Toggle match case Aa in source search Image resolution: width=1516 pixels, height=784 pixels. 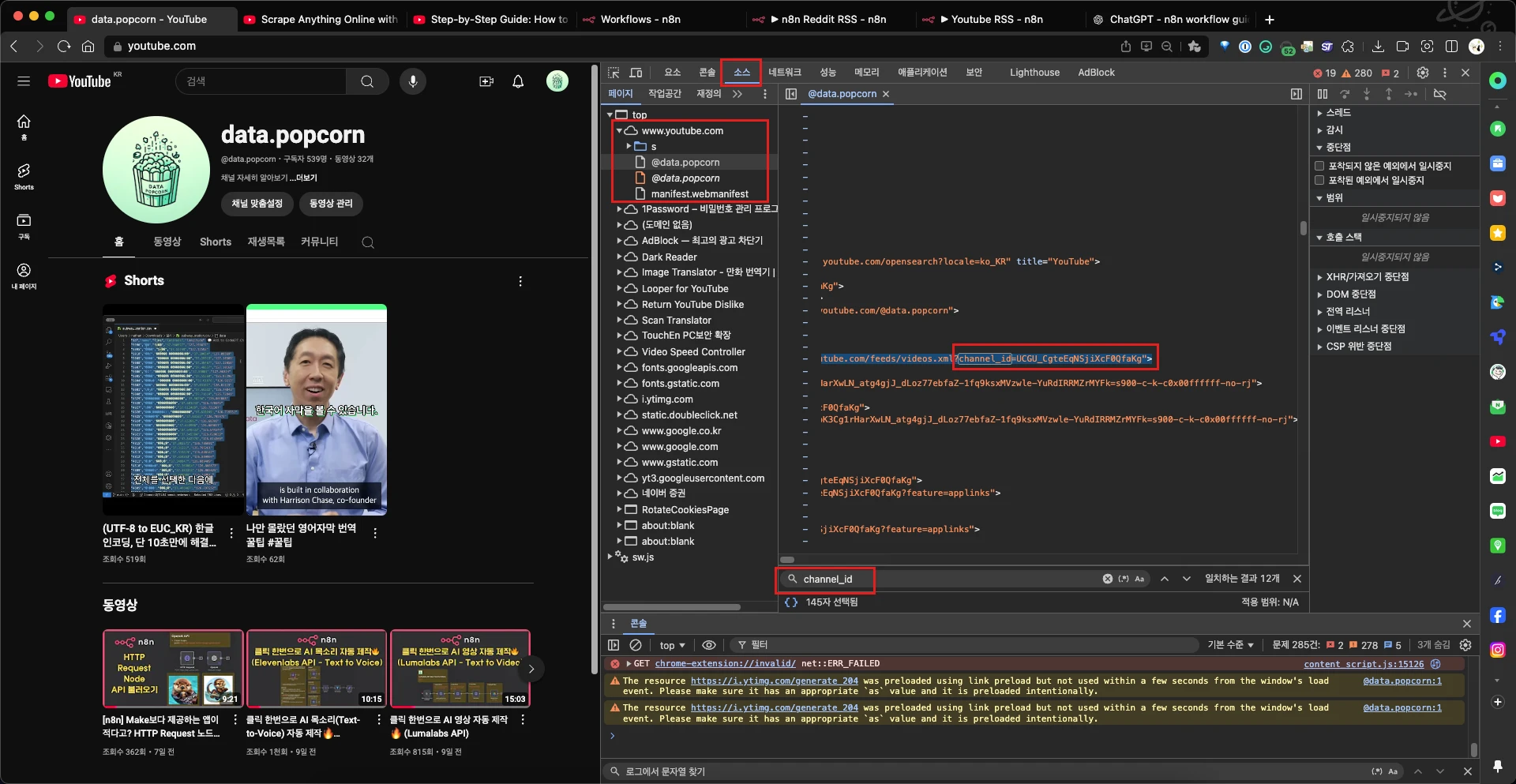(1140, 579)
